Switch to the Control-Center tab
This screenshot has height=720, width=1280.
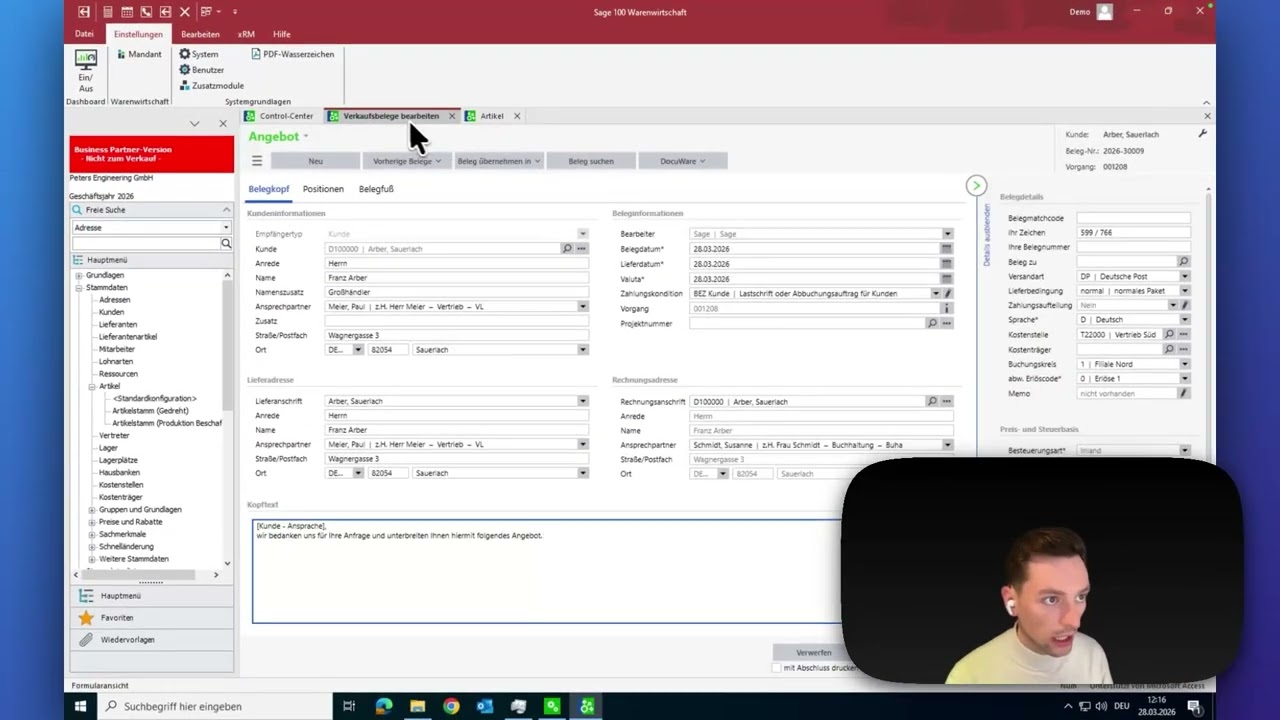click(x=279, y=116)
